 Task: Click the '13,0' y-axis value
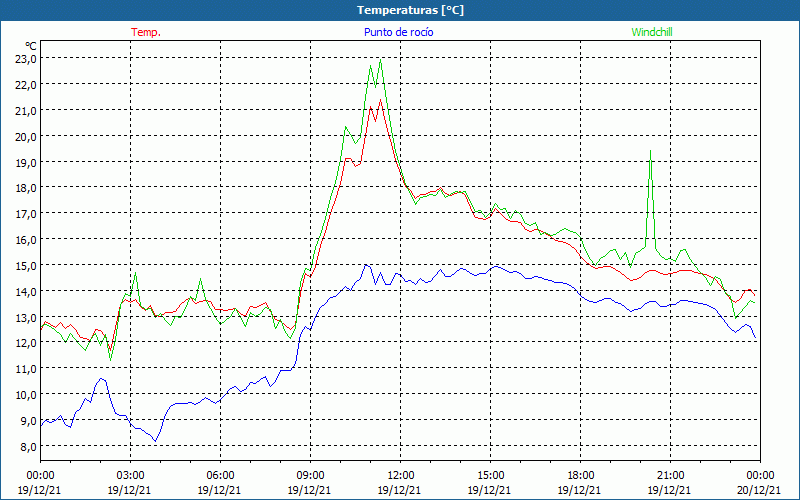tap(26, 318)
